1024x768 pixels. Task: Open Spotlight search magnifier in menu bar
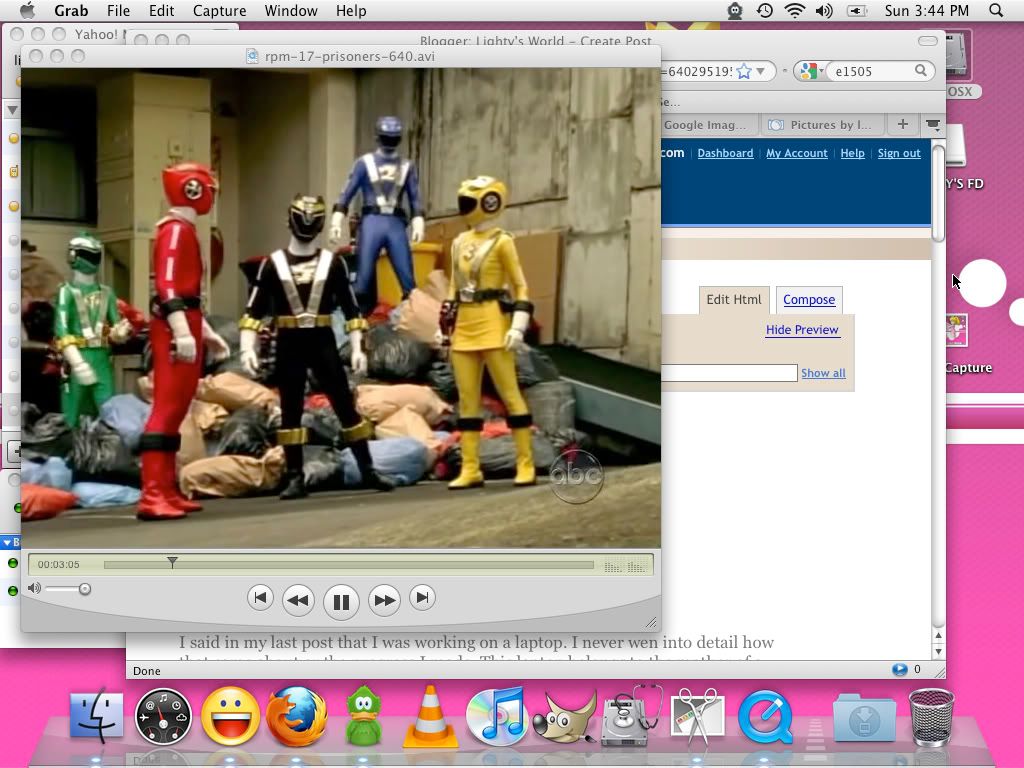tap(995, 10)
